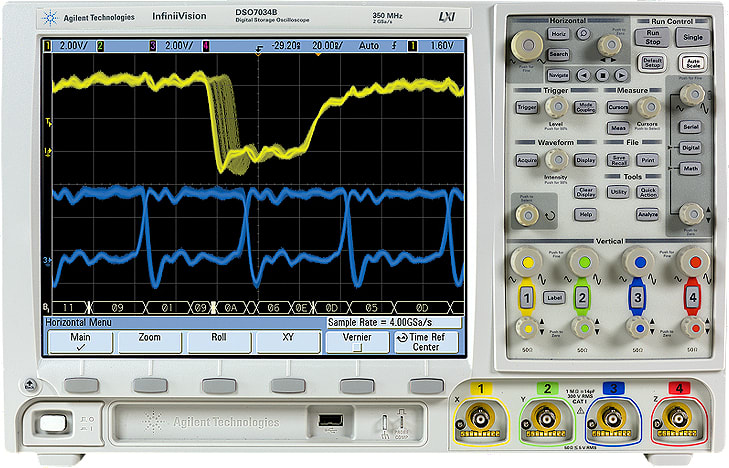Click the Save Recall key
The image size is (729, 468).
[618, 160]
